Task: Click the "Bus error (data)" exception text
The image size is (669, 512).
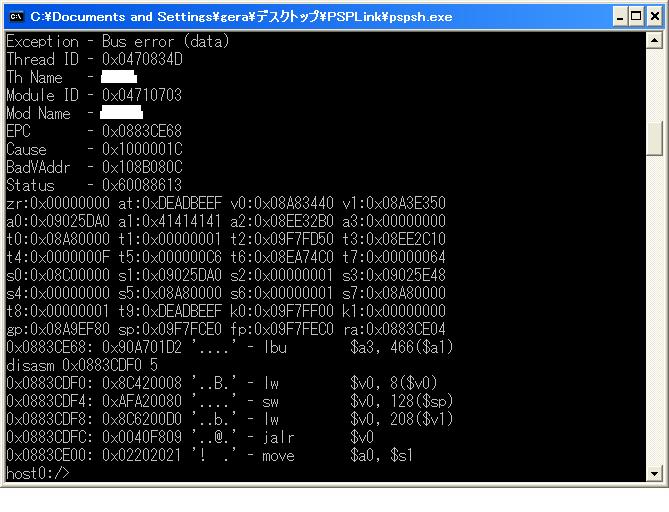Action: tap(165, 41)
